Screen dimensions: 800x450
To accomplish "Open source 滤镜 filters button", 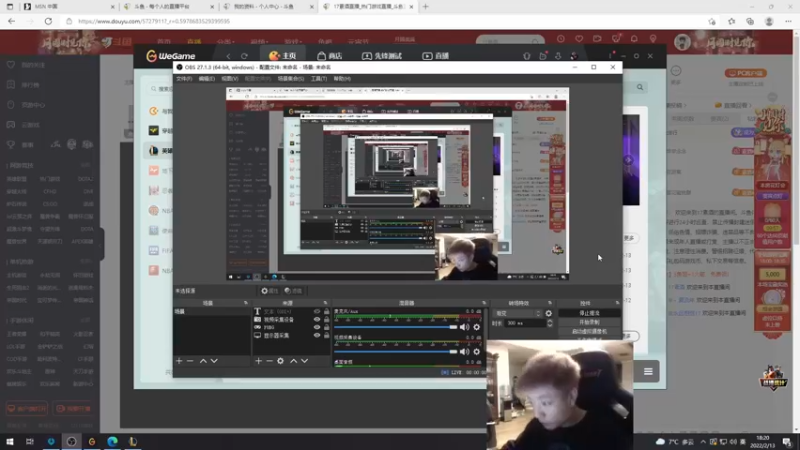I will point(293,291).
